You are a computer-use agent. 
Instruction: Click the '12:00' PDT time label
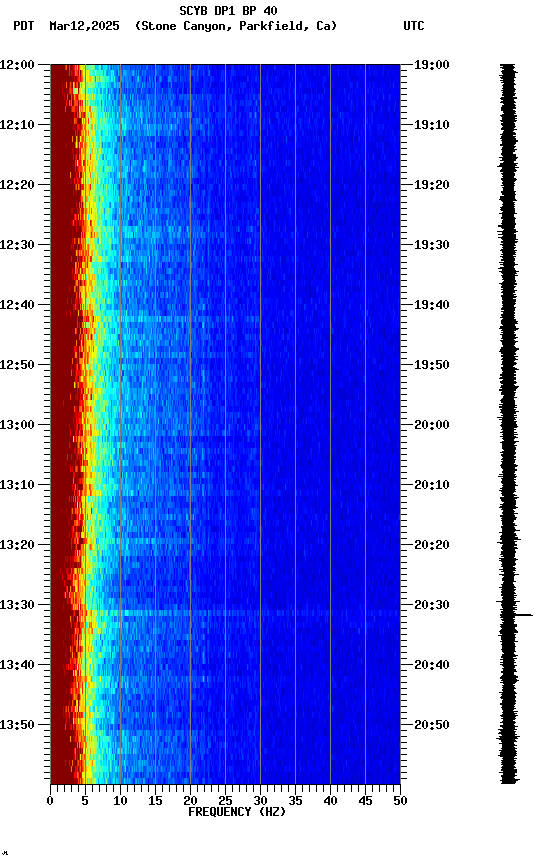pos(17,65)
